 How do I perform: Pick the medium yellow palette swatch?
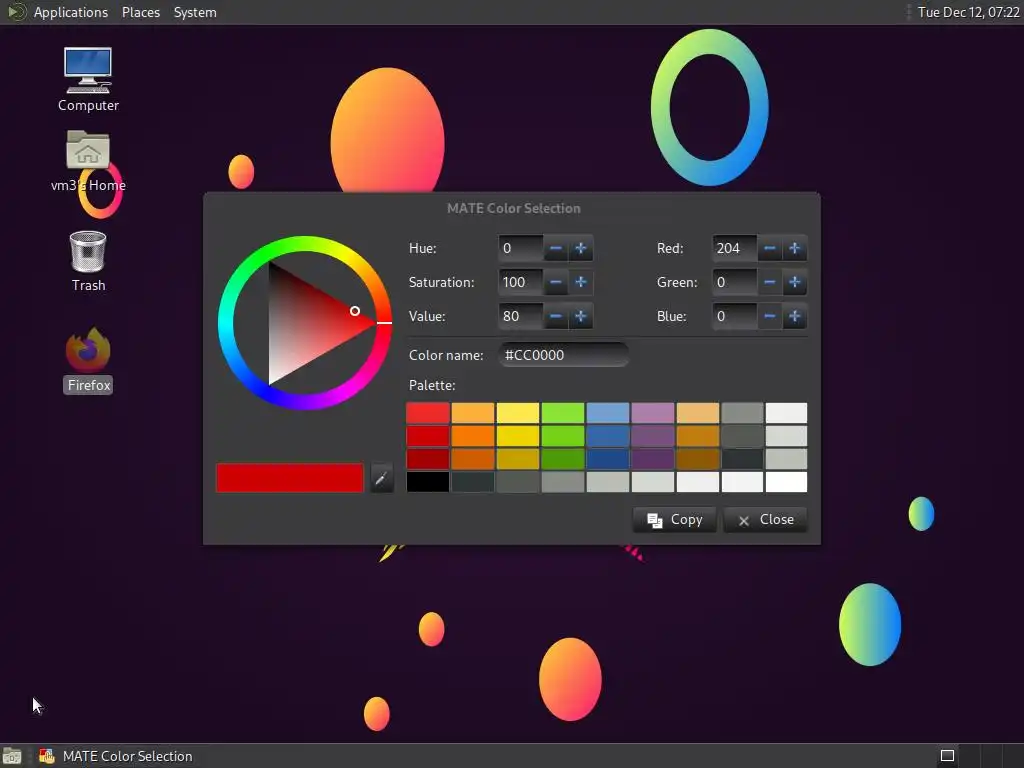(518, 436)
